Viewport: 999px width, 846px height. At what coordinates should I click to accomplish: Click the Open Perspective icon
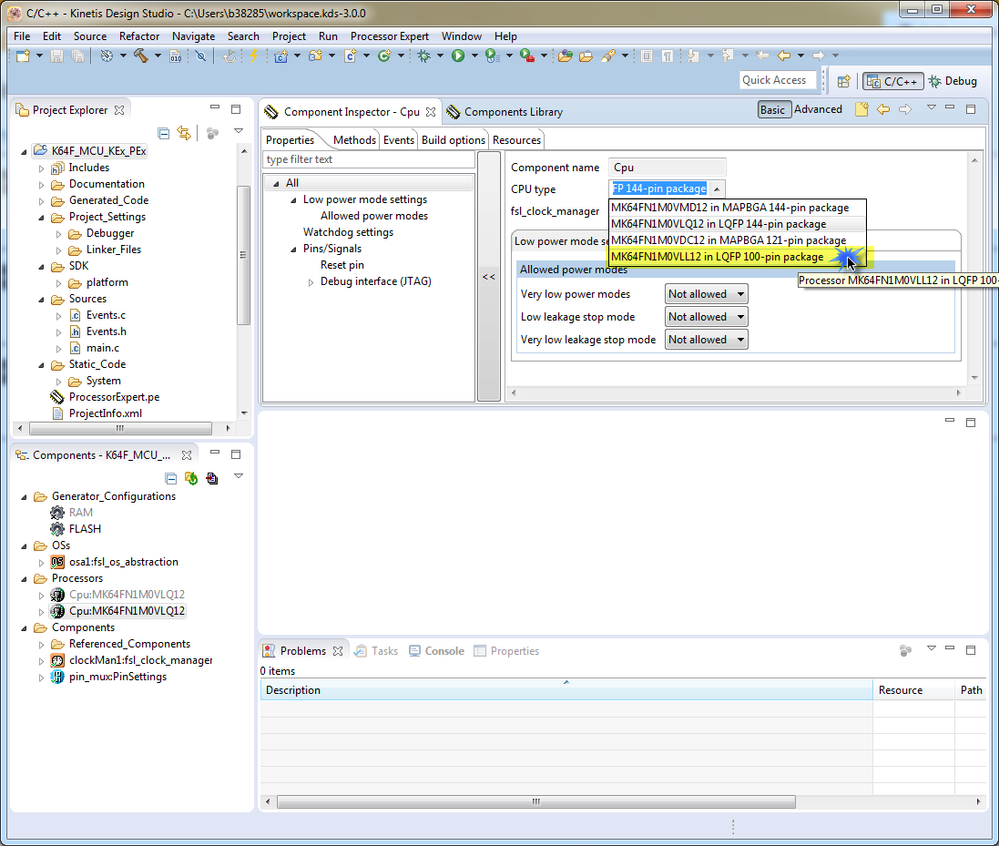[x=844, y=81]
